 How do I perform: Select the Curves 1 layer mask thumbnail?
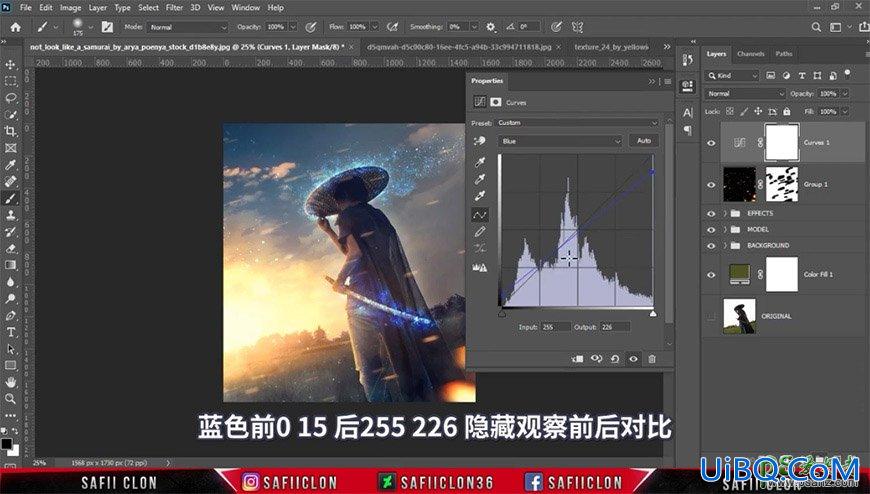pyautogui.click(x=782, y=143)
